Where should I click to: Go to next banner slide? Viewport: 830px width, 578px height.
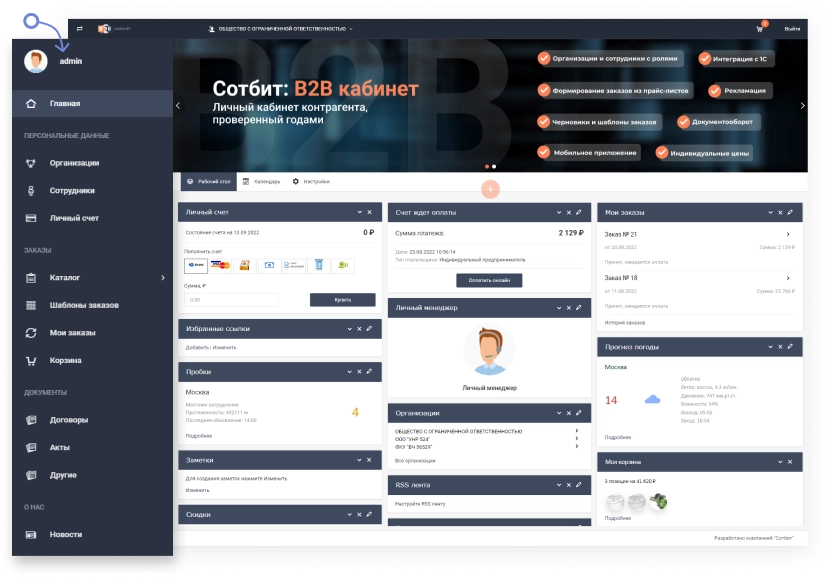[x=802, y=105]
